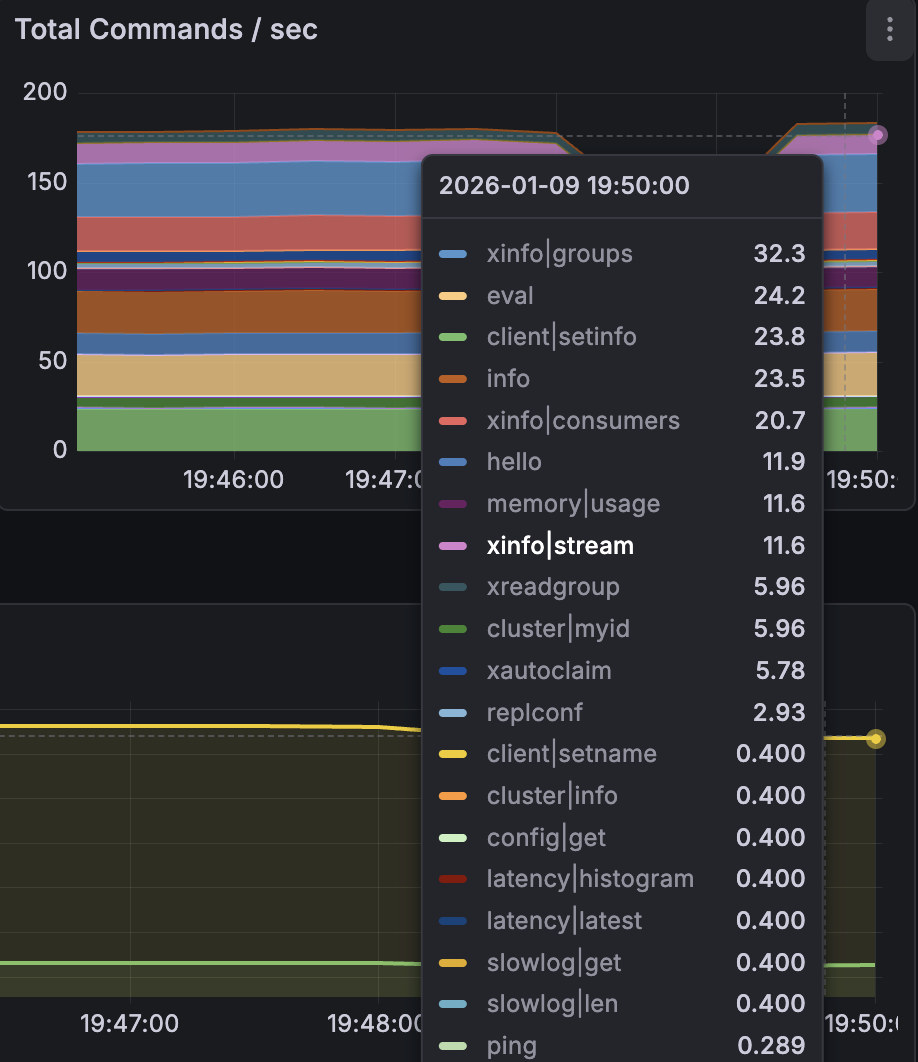Click the latency|histogram red color marker
The image size is (918, 1062).
click(453, 879)
